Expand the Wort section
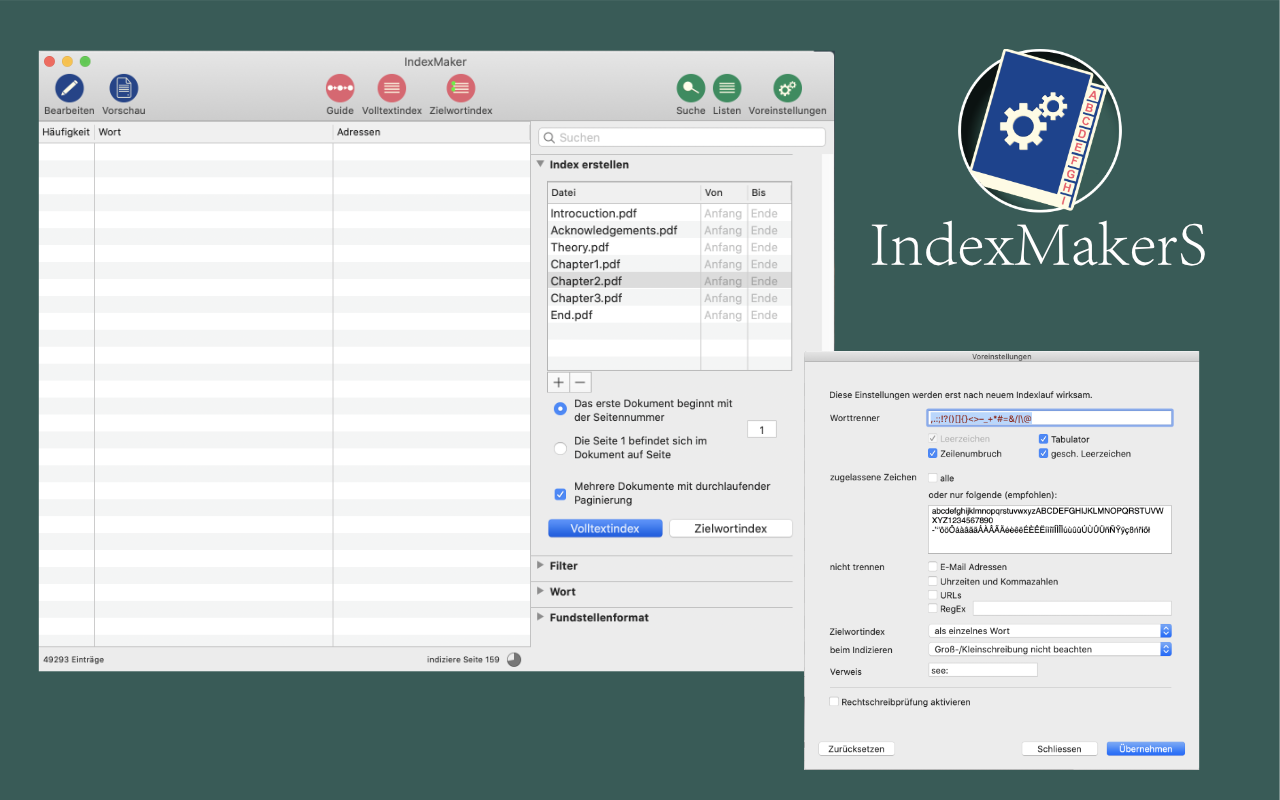 tap(541, 591)
